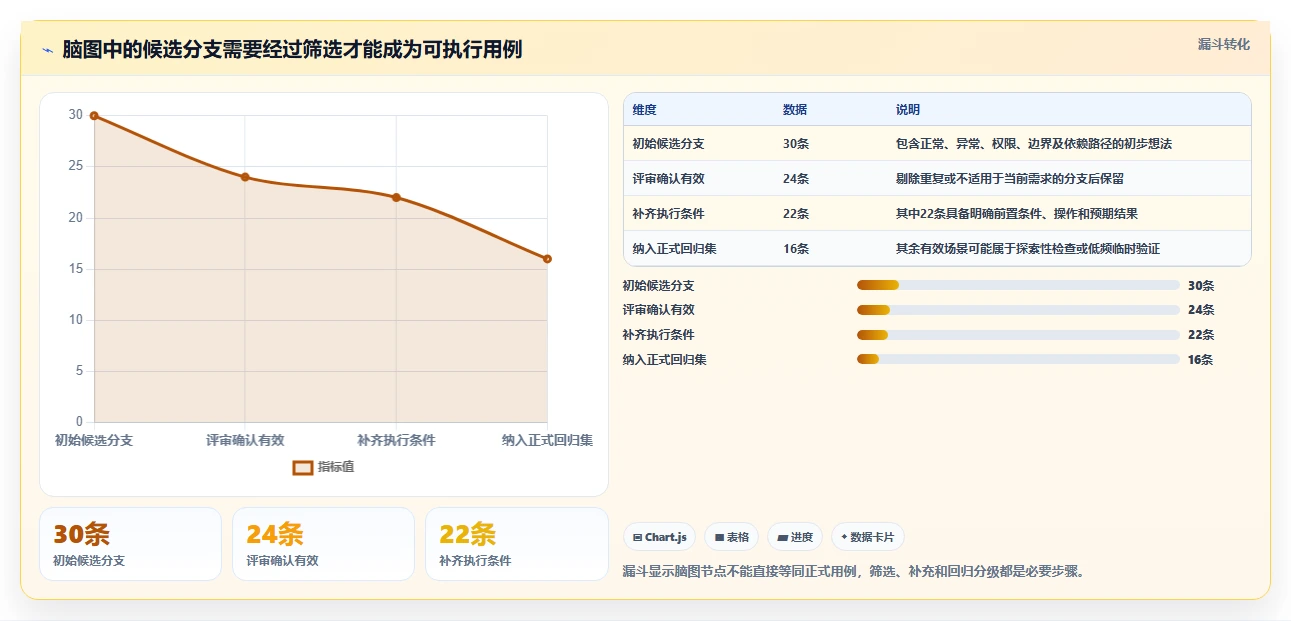This screenshot has height=621, width=1291.
Task: Click the Chart.js chip
Action: pyautogui.click(x=660, y=537)
